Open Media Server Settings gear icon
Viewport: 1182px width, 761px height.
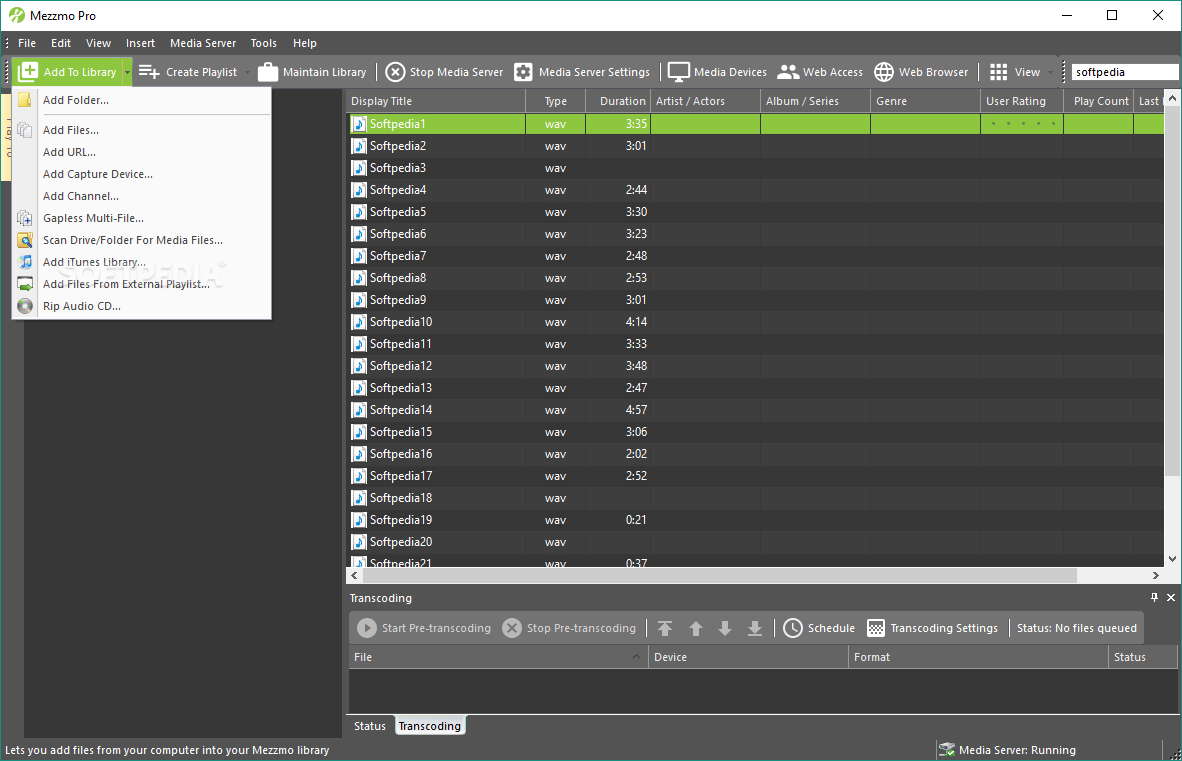point(523,72)
